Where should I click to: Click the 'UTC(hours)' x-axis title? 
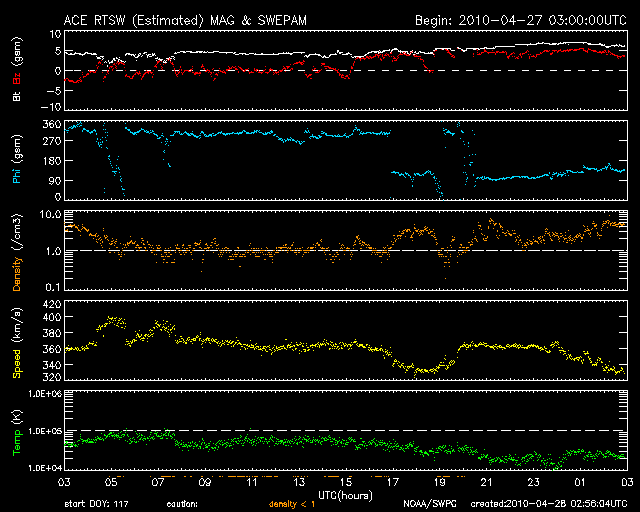[x=345, y=496]
